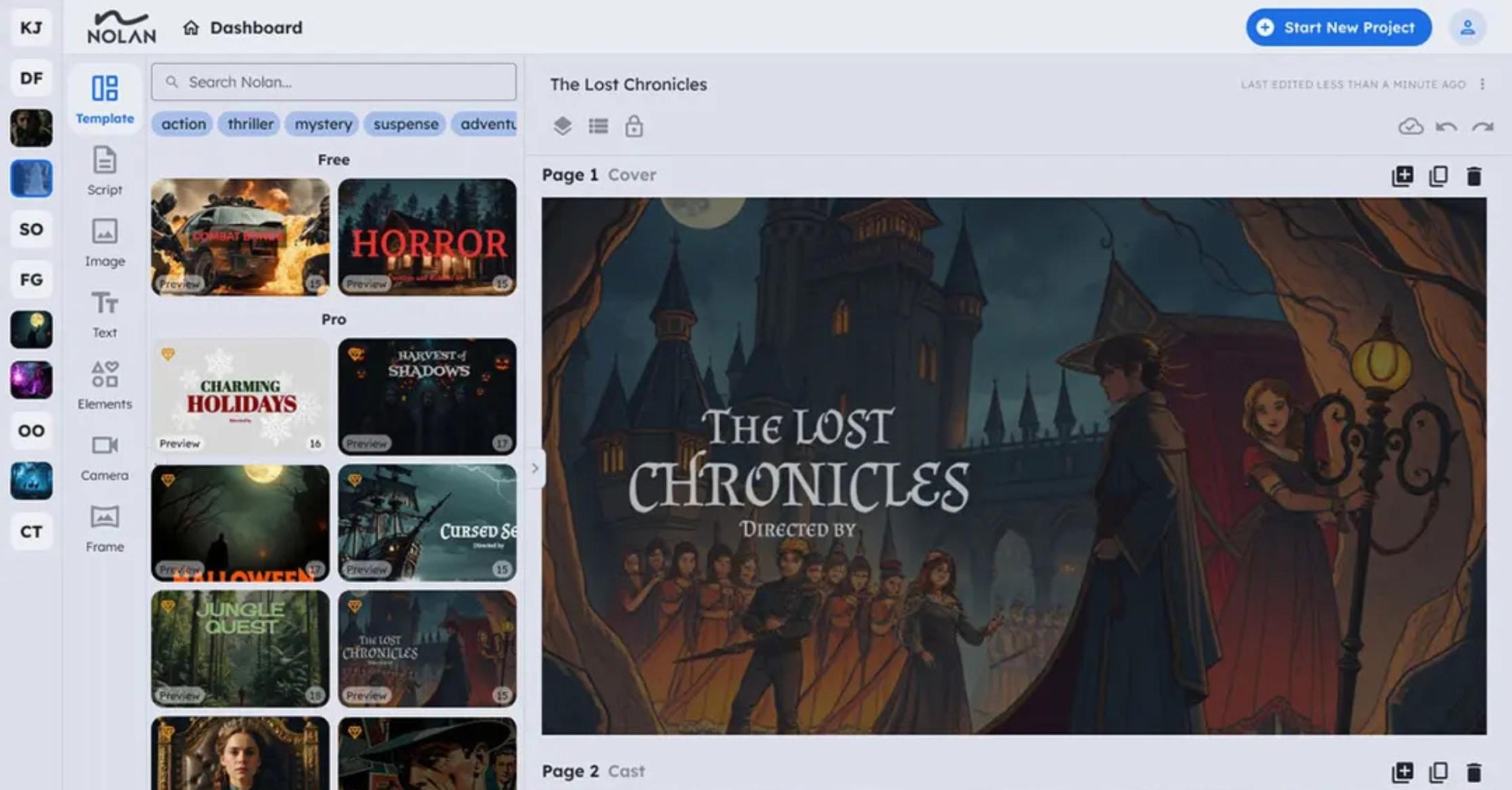Open the Script panel in sidebar
This screenshot has height=790, width=1512.
coord(104,171)
